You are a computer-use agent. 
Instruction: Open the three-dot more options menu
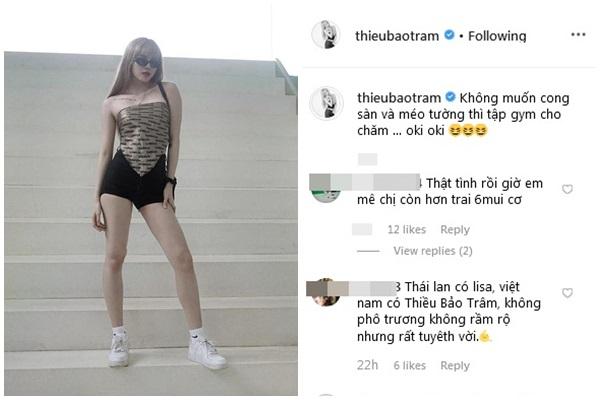[578, 35]
